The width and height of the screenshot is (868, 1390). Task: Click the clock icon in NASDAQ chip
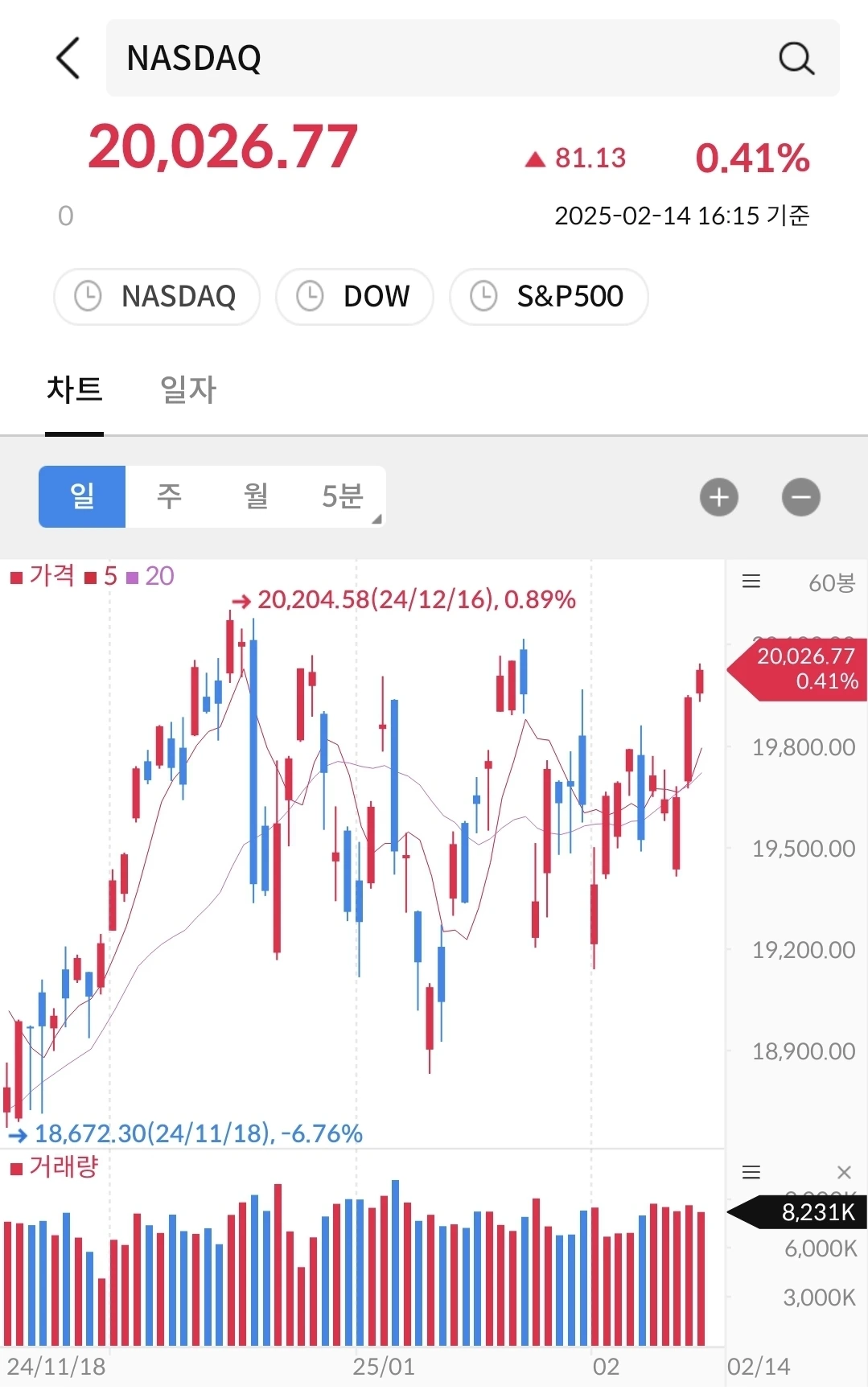pos(88,296)
